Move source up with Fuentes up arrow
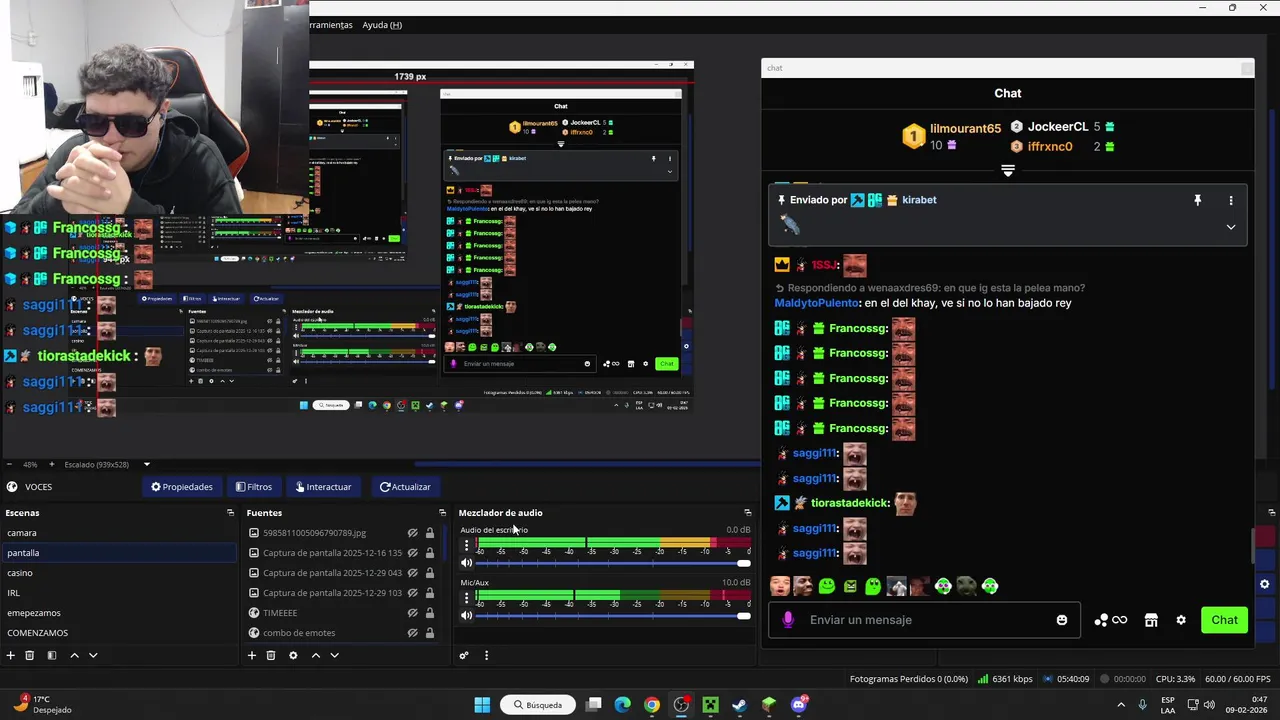1280x720 pixels. (x=316, y=655)
